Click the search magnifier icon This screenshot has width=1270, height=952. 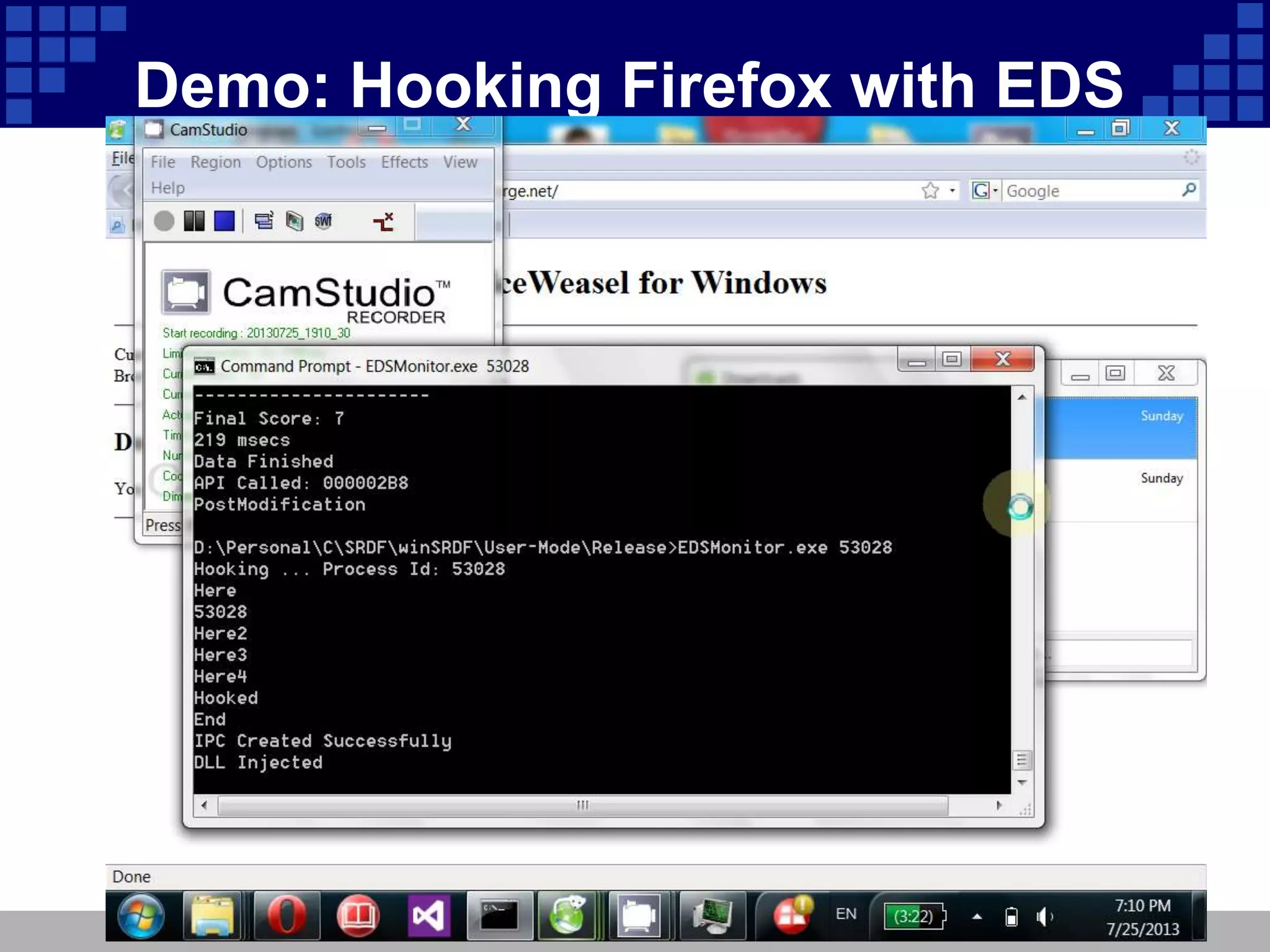(x=1189, y=190)
